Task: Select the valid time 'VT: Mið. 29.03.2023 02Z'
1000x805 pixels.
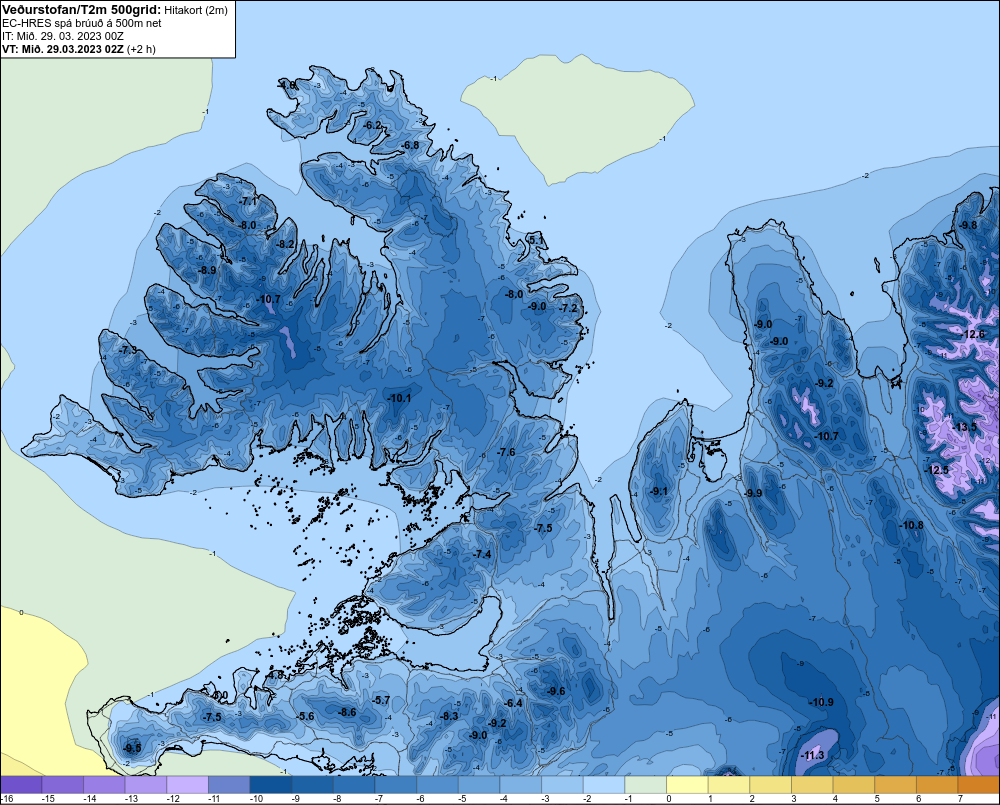Action: pyautogui.click(x=62, y=49)
